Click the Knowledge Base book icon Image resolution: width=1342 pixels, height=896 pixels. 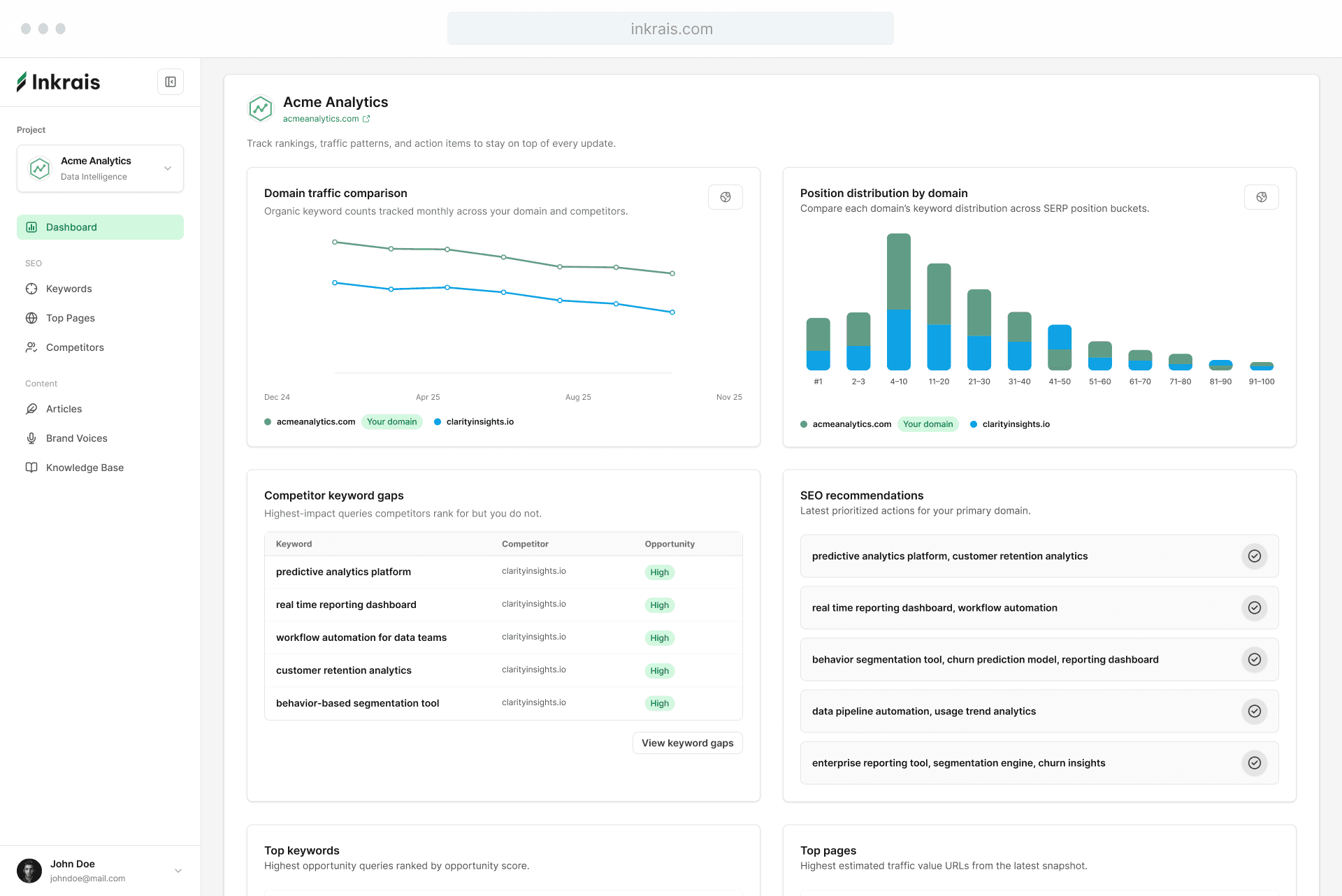(x=31, y=468)
